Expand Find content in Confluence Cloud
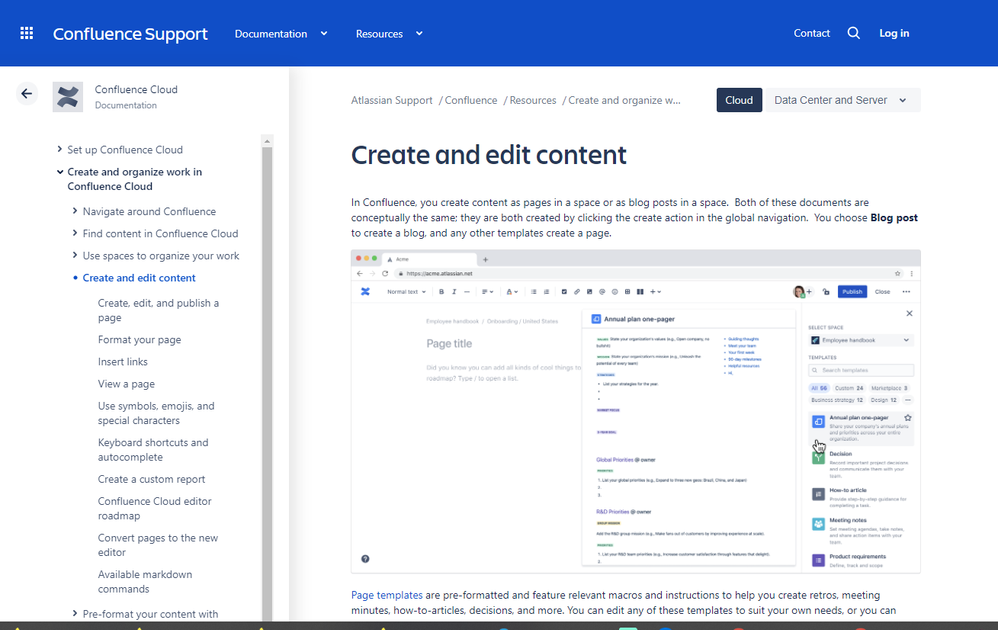The height and width of the screenshot is (630, 998). click(75, 233)
